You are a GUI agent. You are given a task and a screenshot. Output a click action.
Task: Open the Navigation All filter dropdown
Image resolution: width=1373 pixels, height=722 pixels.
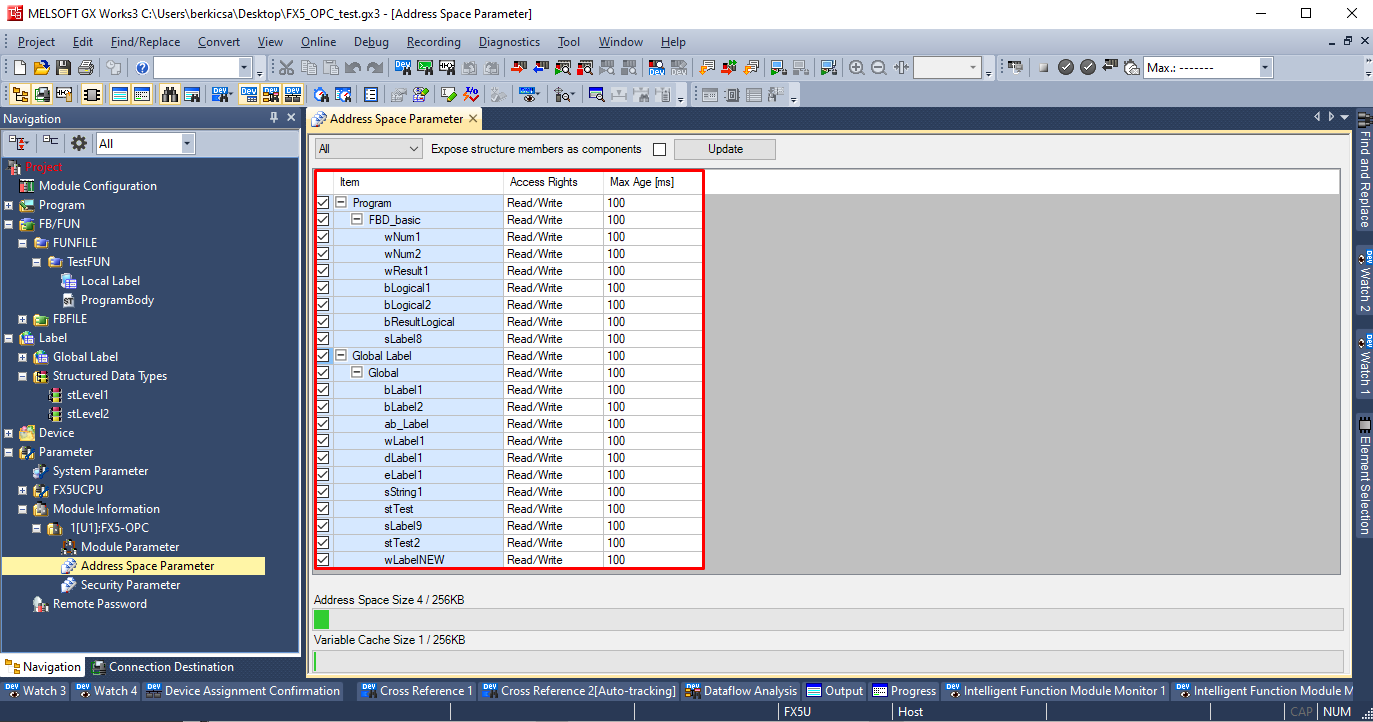coord(187,143)
